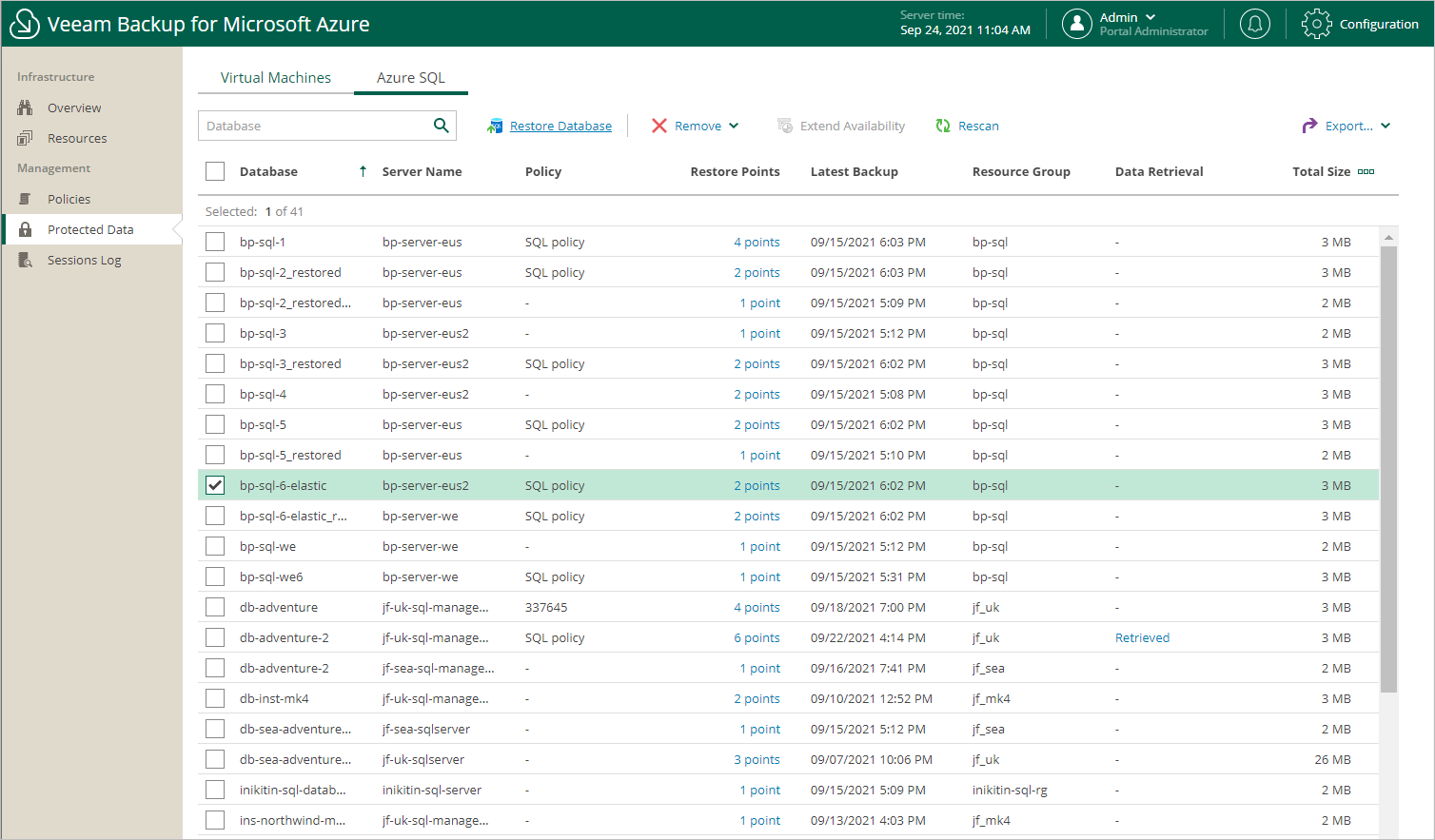
Task: Click the vertical scrollbar thumb
Action: 1389,469
